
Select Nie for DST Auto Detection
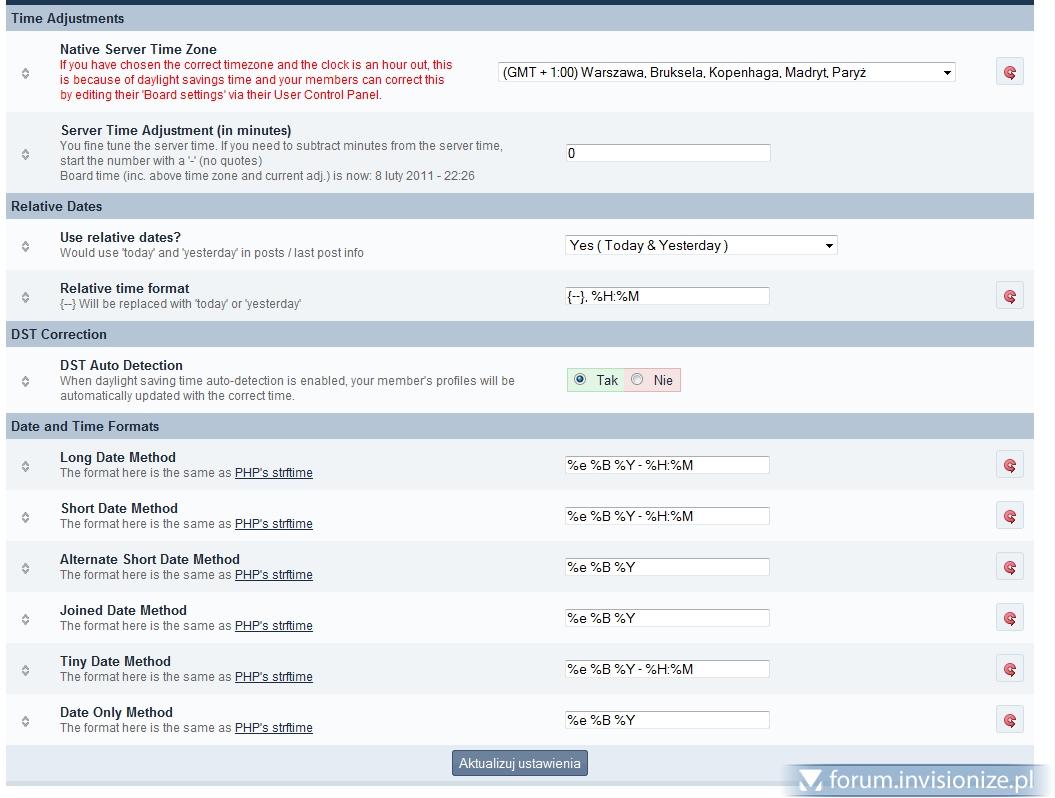637,380
